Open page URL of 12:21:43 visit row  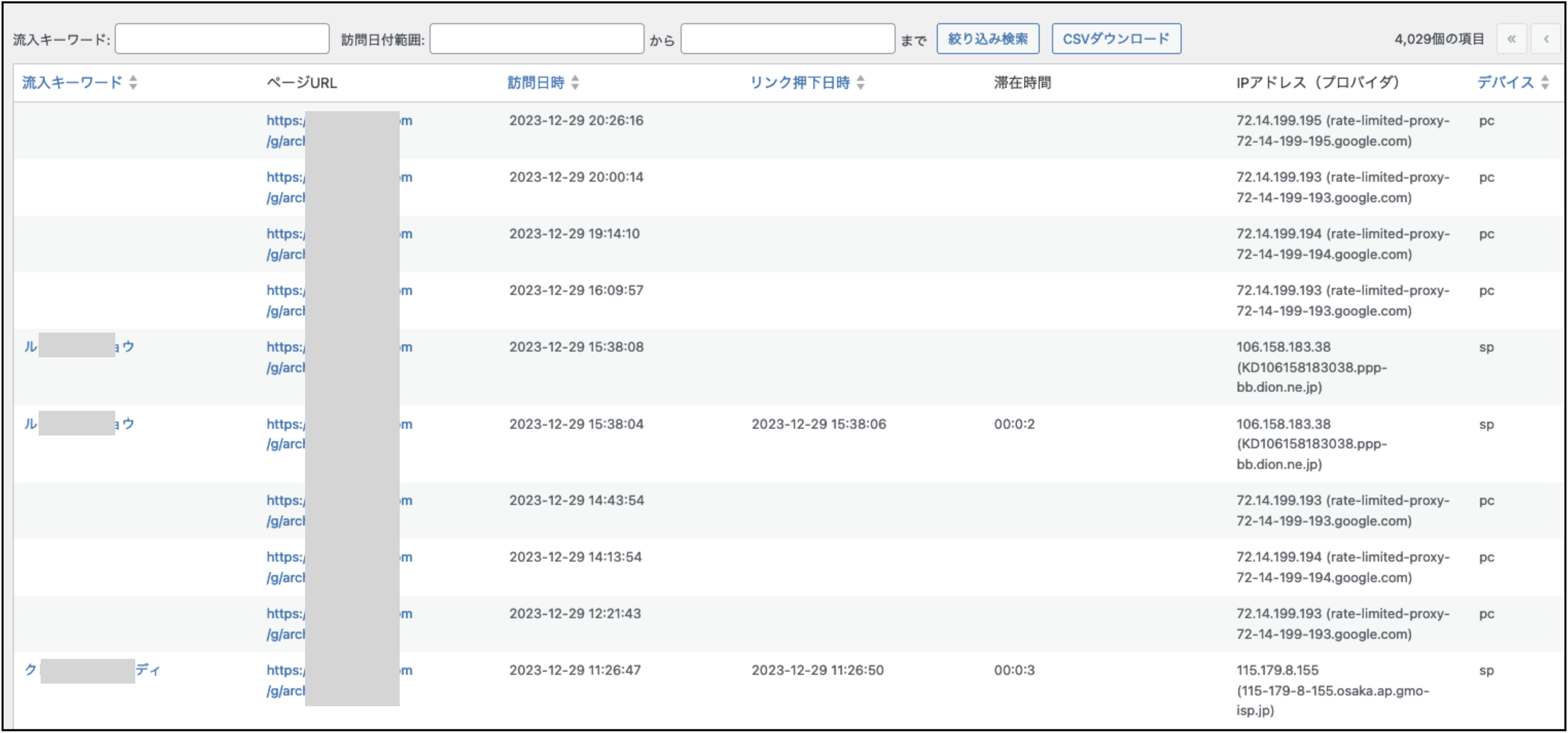point(285,614)
